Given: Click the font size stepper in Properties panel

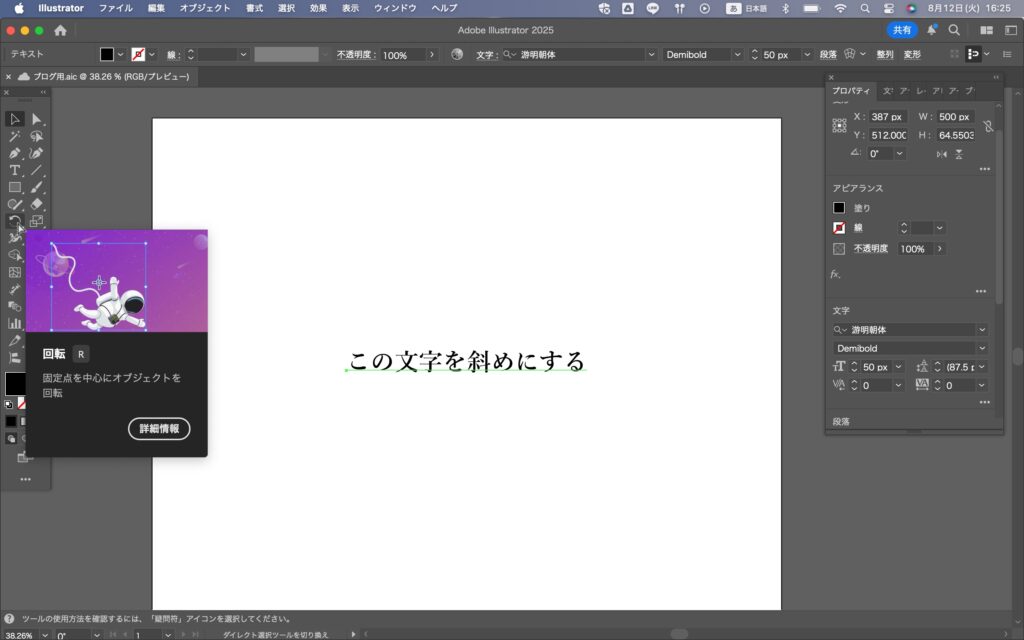Looking at the screenshot, I should (x=854, y=367).
